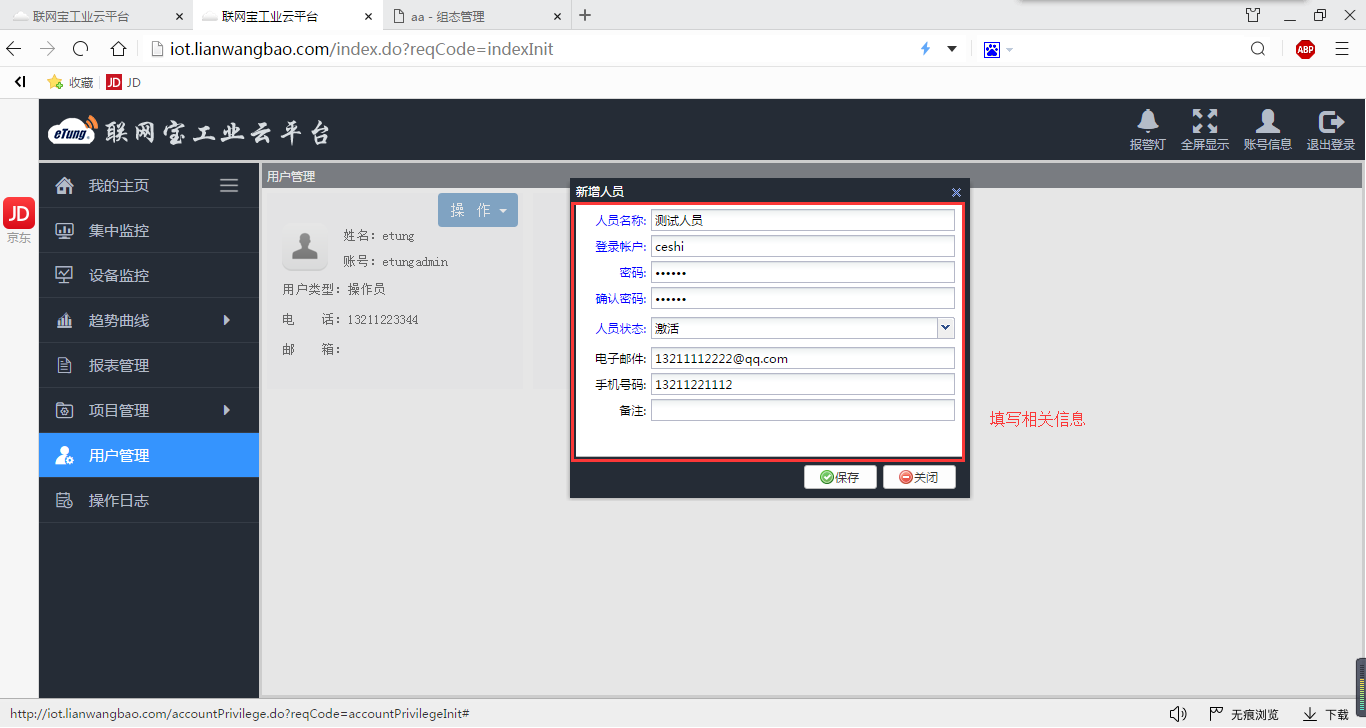Click the eTung platform logo
The height and width of the screenshot is (728, 1366).
(189, 131)
